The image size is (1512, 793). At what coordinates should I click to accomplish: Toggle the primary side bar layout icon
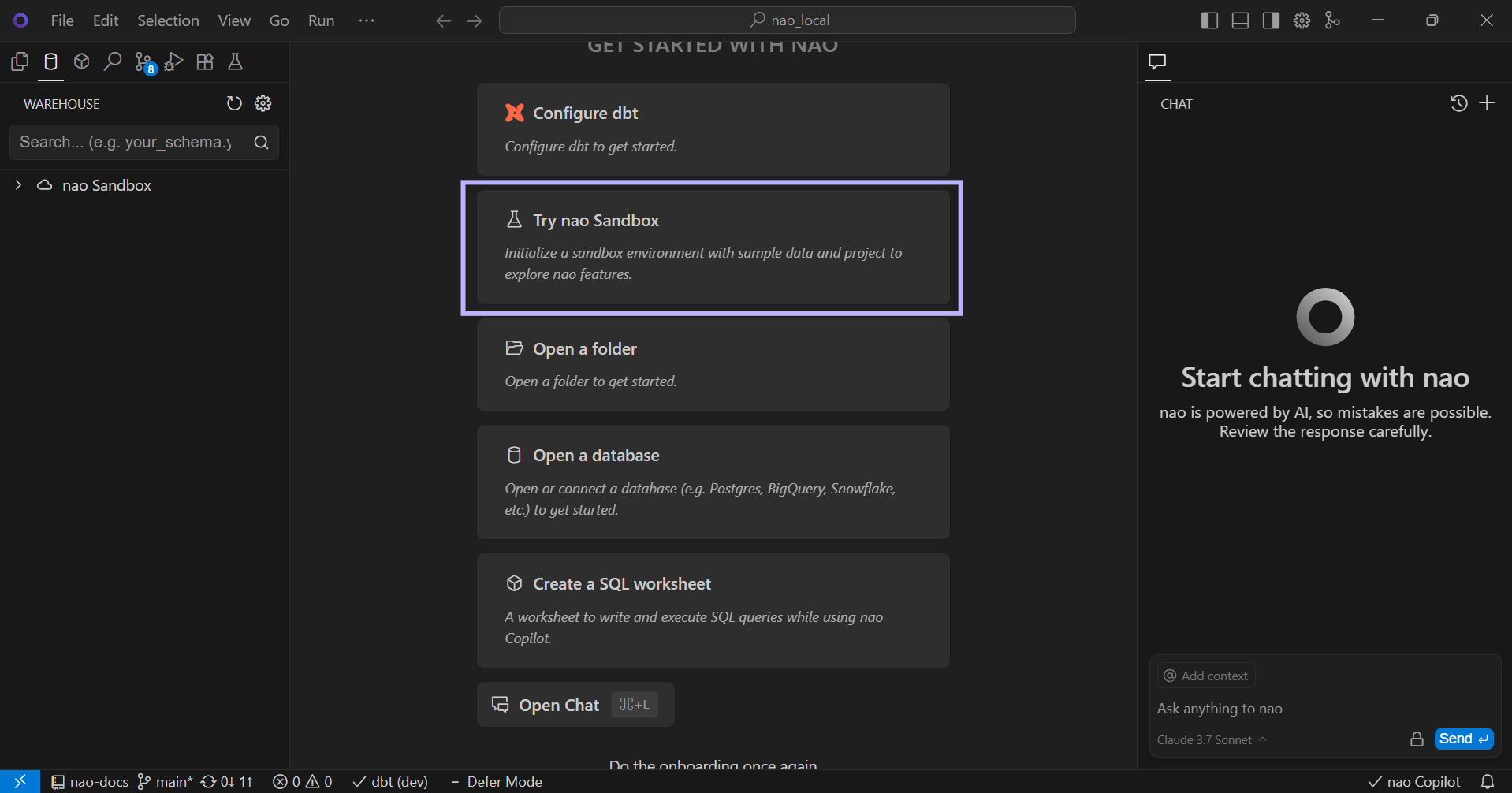[1209, 20]
